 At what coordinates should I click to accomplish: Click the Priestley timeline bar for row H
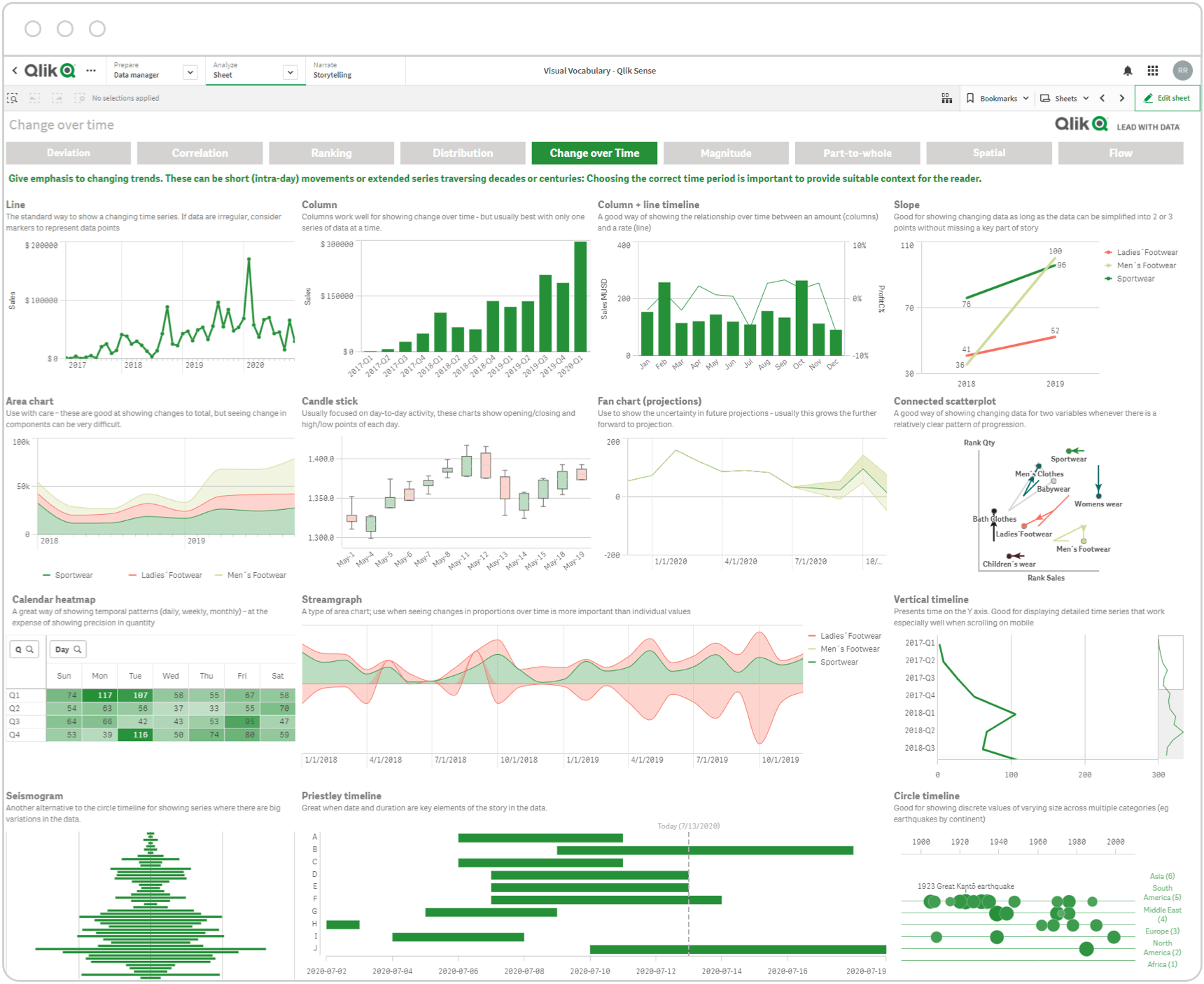343,924
